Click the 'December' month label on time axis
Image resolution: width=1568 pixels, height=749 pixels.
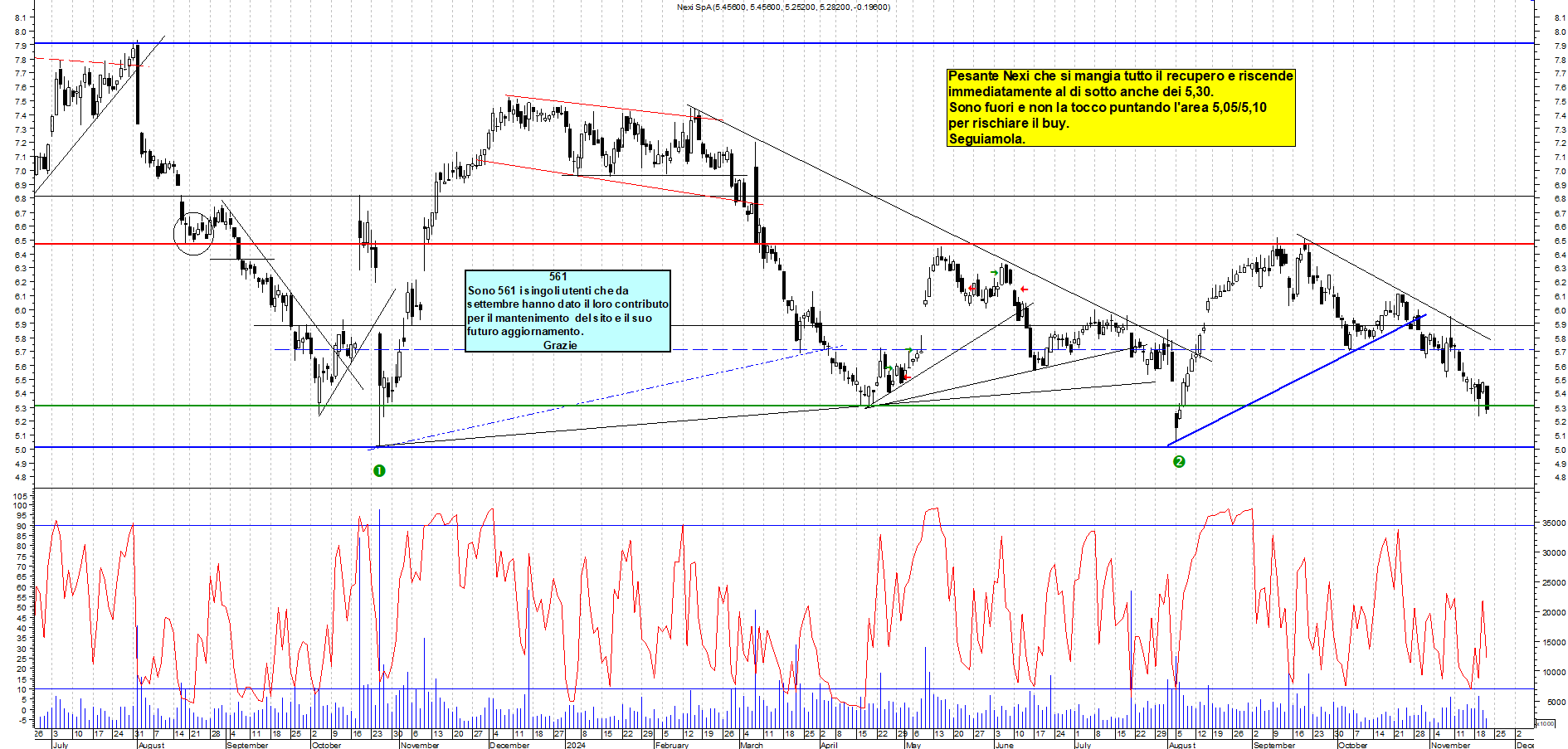coord(509,745)
